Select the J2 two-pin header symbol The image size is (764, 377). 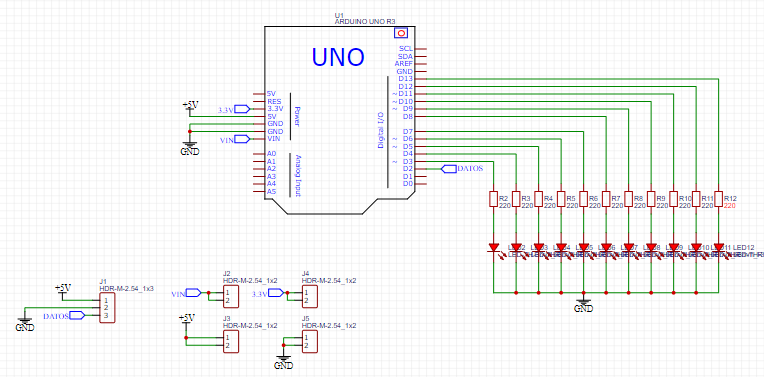coord(230,297)
